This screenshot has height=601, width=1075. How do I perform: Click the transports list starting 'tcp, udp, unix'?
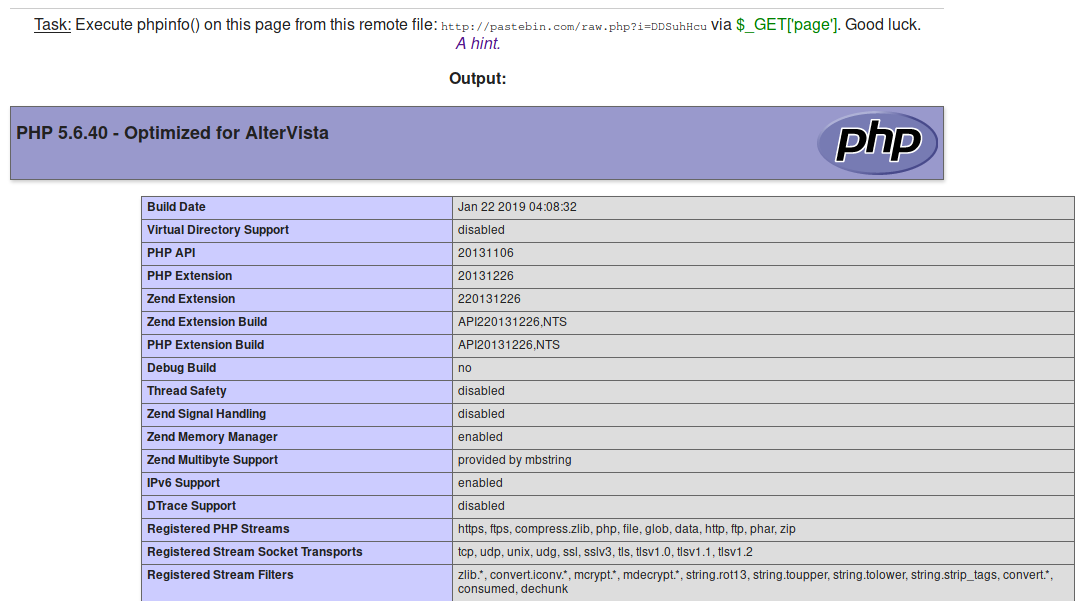point(605,552)
